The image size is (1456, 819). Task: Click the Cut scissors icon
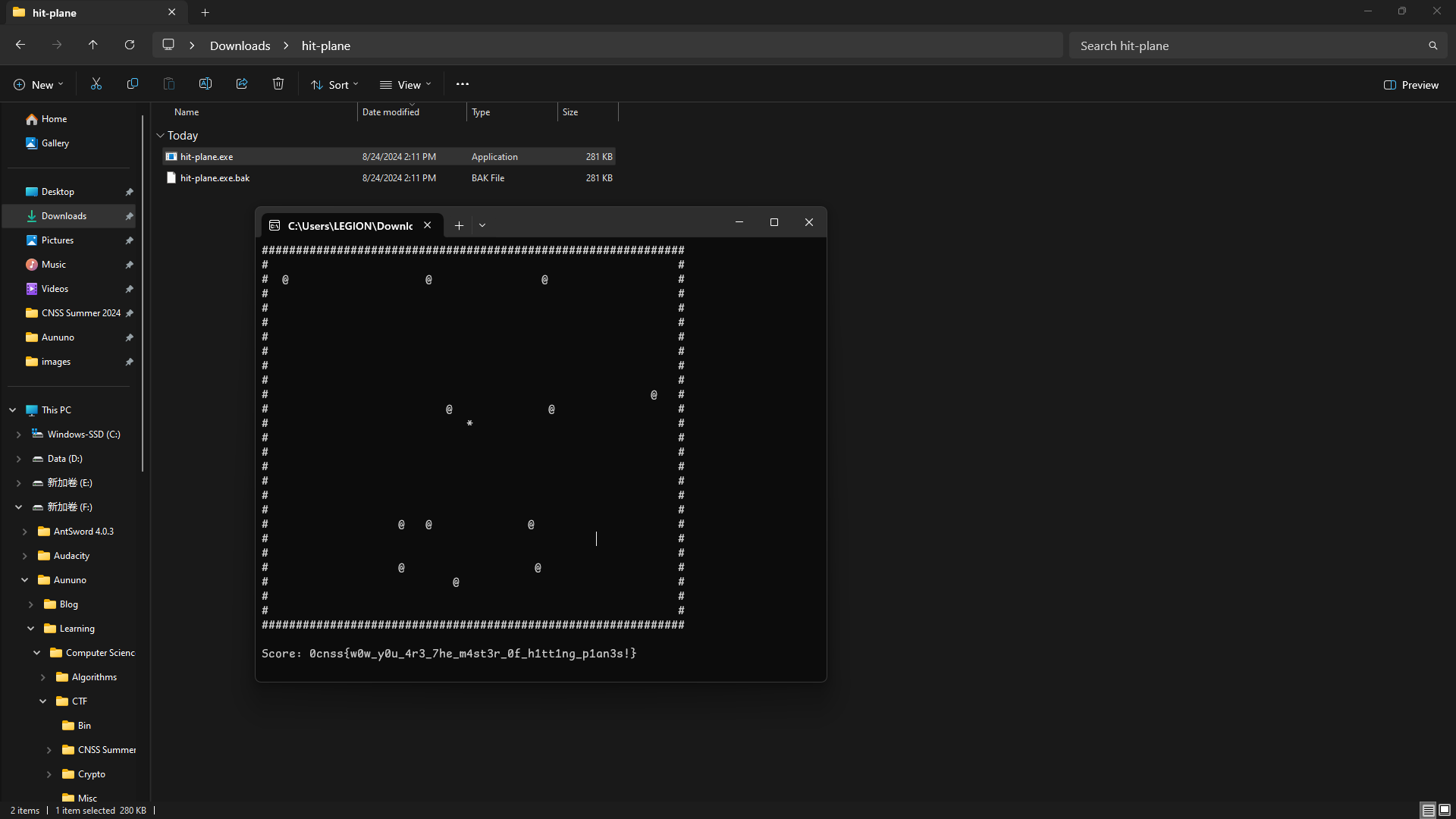[x=96, y=84]
